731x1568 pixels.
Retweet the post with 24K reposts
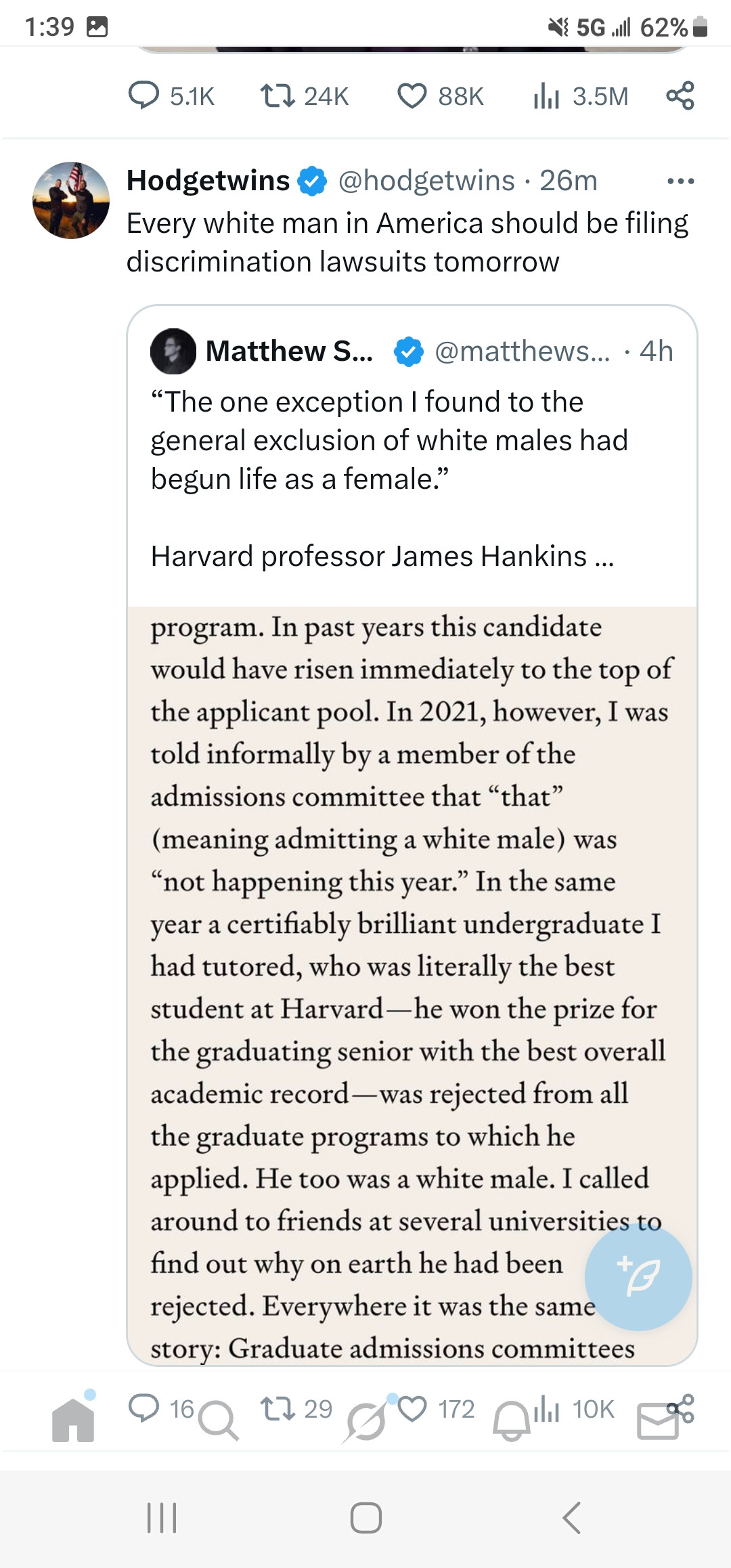pos(278,95)
